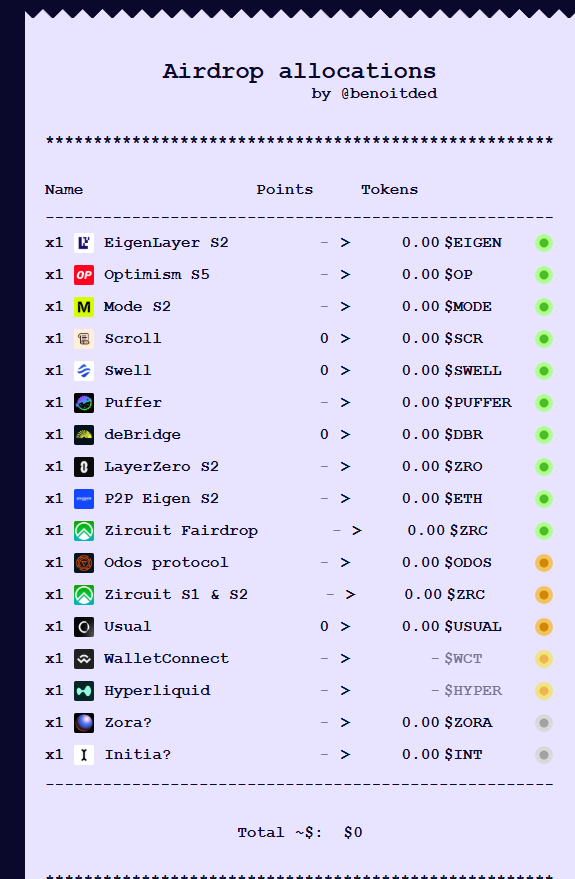Click the Tokens column header
The image size is (575, 879).
(389, 189)
